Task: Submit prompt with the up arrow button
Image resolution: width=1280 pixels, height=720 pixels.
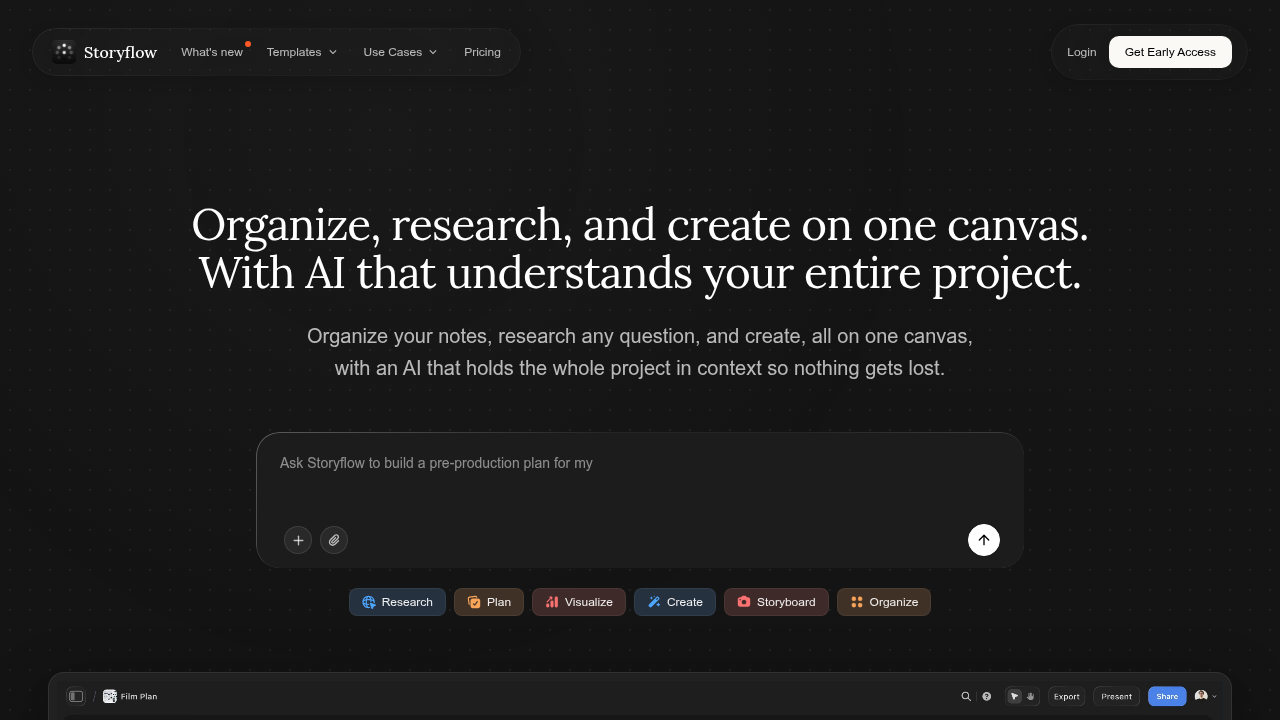Action: coord(984,540)
